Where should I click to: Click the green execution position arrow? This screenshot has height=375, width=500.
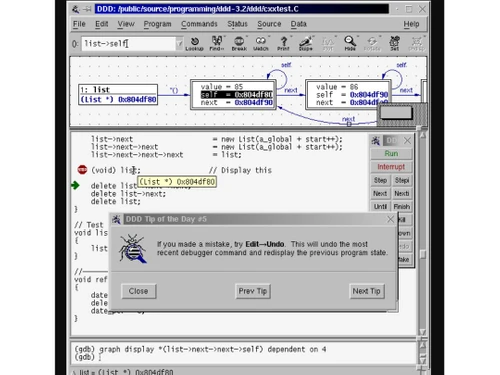click(75, 185)
